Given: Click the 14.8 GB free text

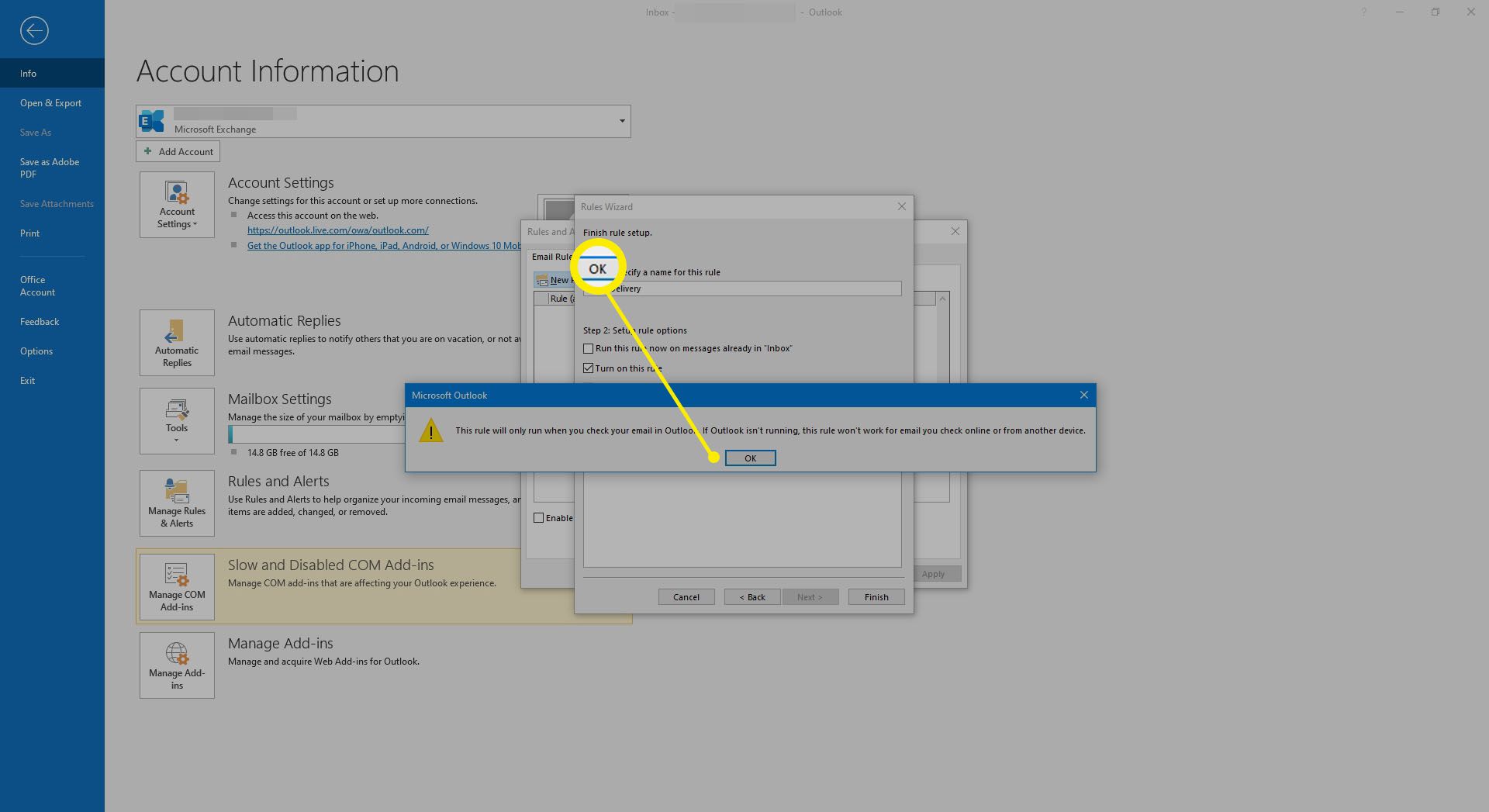Looking at the screenshot, I should 292,452.
